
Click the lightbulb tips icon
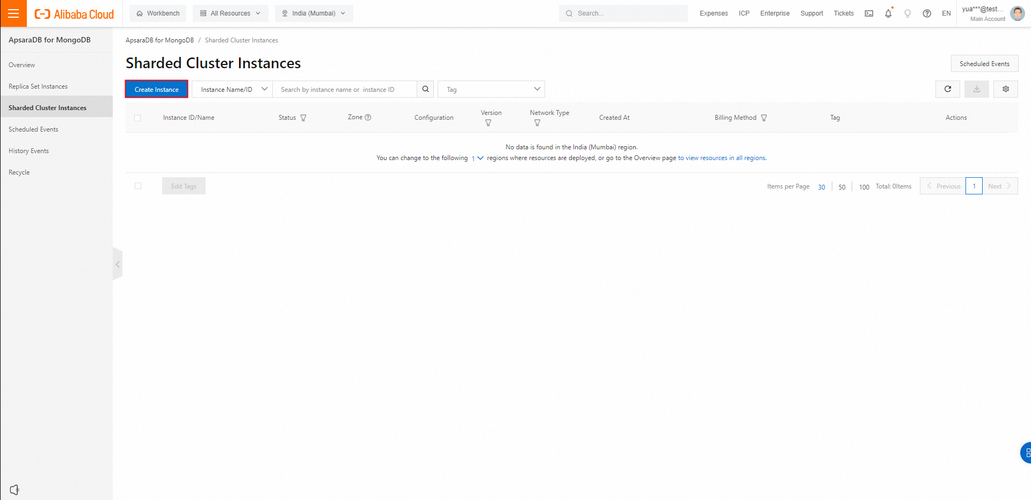coord(907,13)
